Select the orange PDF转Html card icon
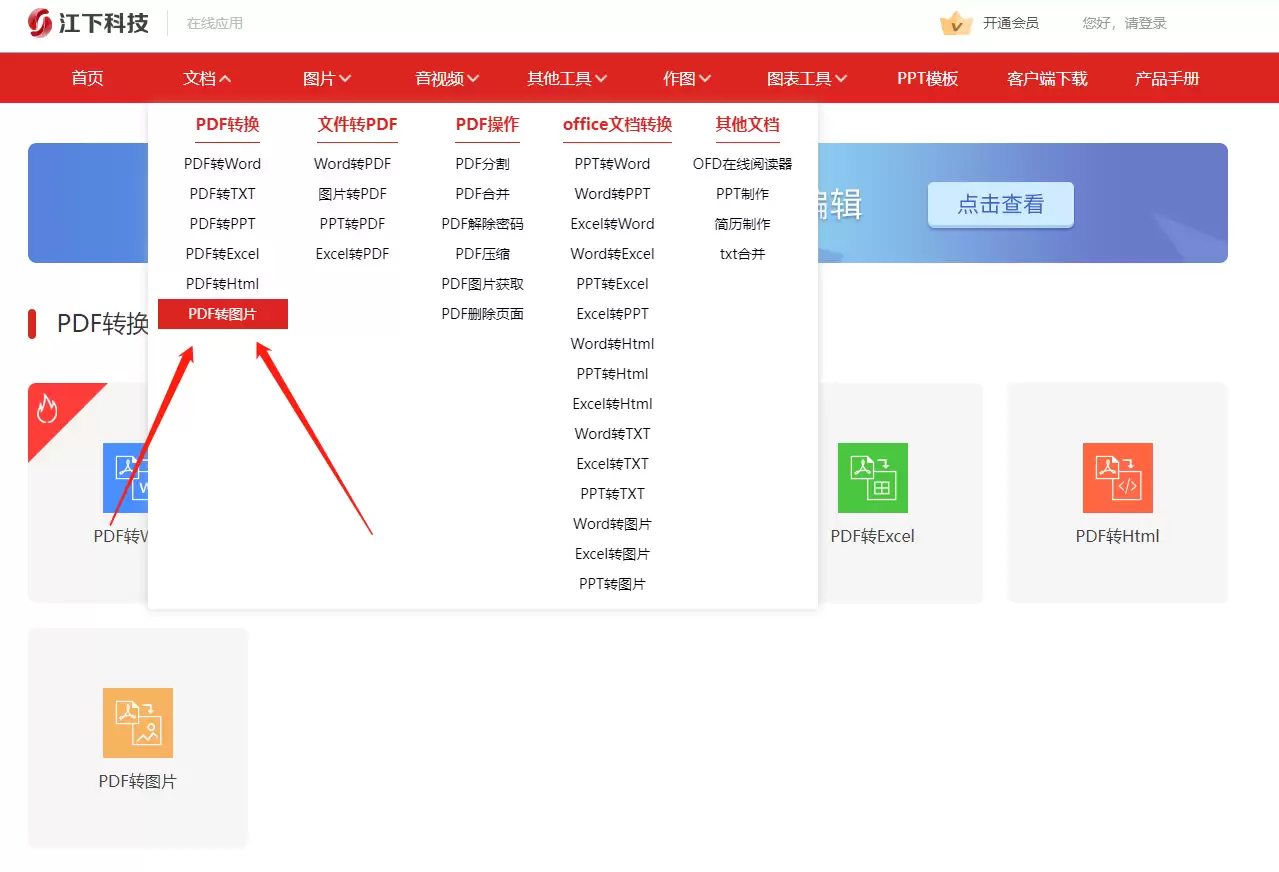Image resolution: width=1279 pixels, height=872 pixels. pos(1117,478)
